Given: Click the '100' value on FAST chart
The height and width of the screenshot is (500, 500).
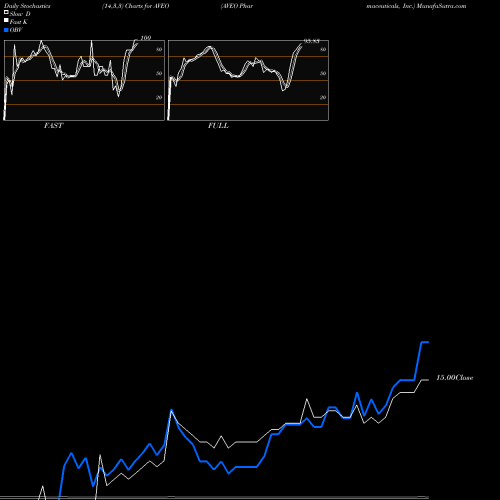Looking at the screenshot, I should [x=146, y=38].
